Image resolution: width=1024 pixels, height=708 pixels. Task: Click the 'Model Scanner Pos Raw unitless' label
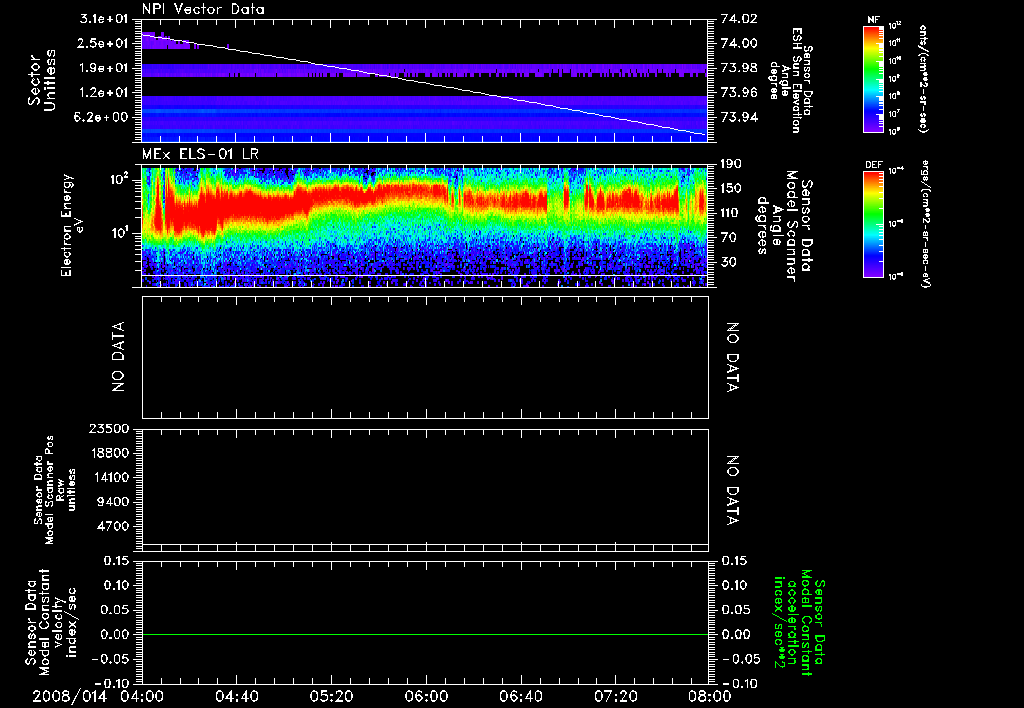coord(55,490)
